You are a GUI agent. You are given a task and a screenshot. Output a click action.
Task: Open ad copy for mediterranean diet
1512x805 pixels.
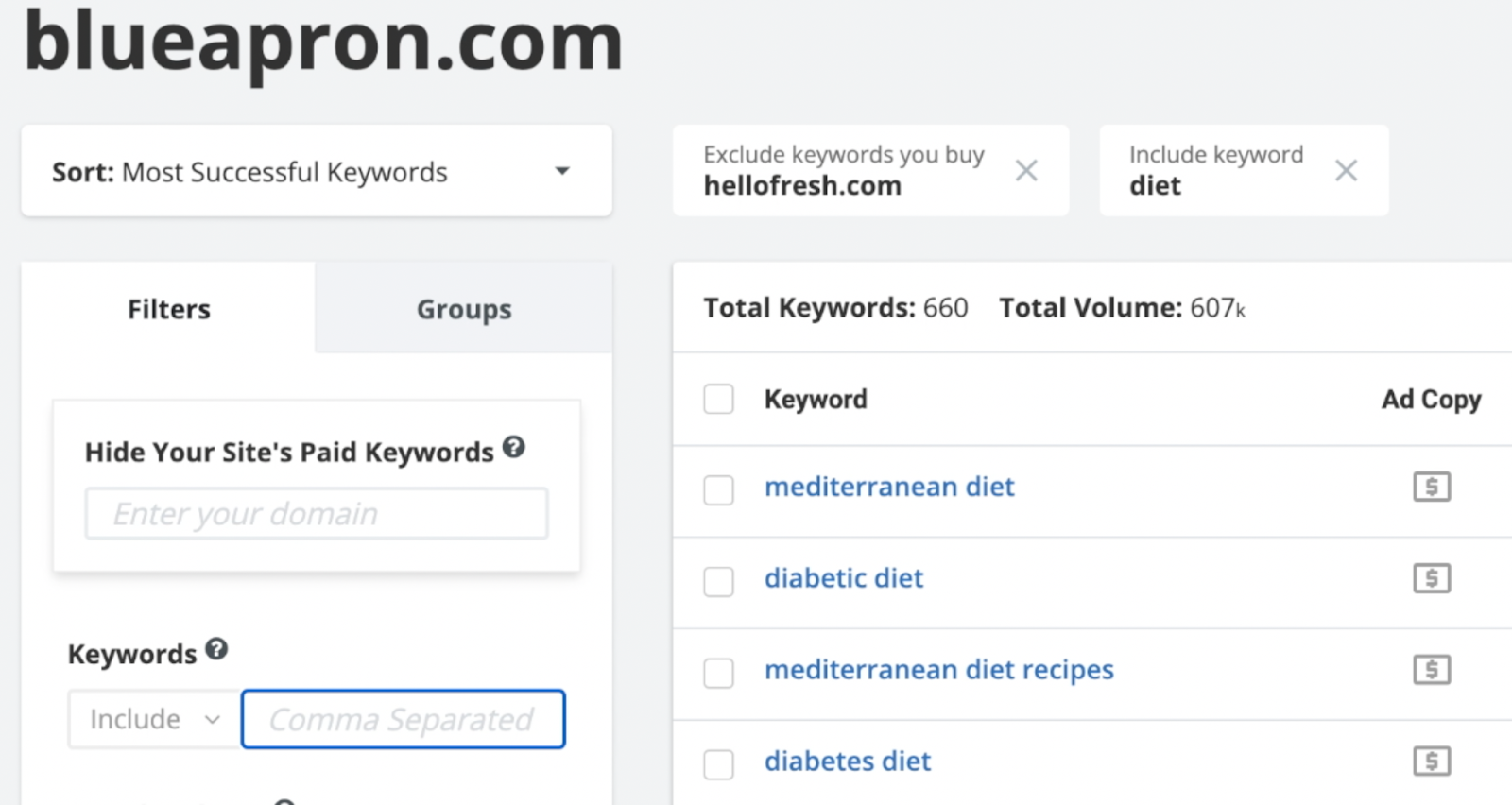click(x=1432, y=488)
